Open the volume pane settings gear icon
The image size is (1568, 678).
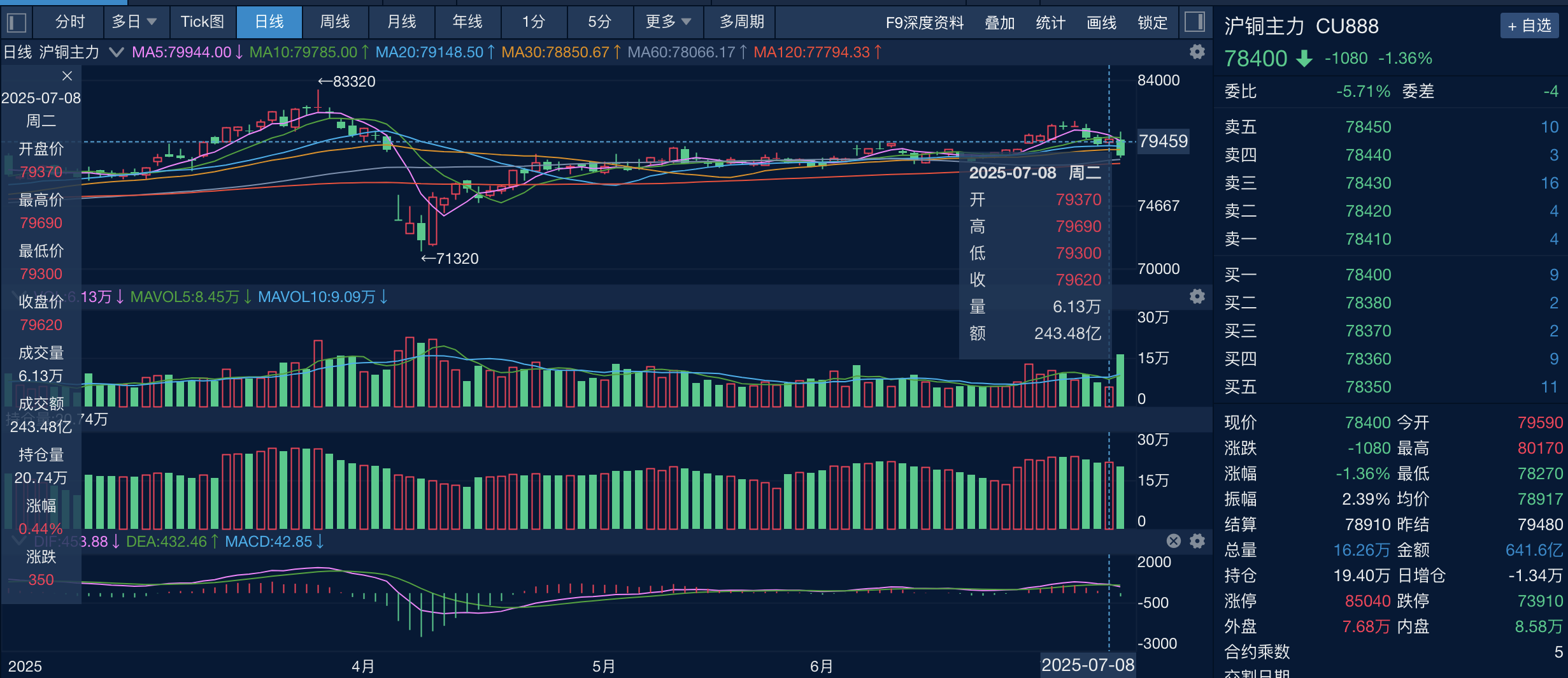pos(1197,297)
